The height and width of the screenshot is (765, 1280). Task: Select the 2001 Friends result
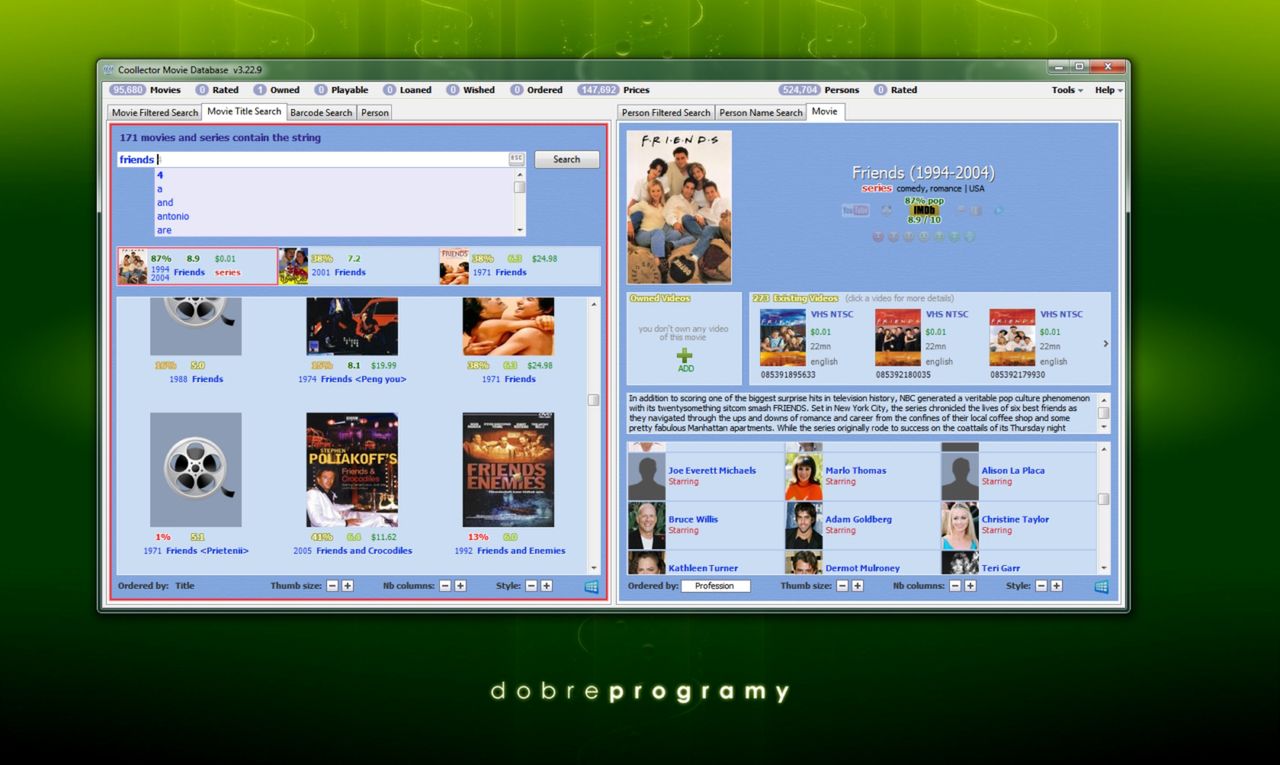tap(358, 266)
